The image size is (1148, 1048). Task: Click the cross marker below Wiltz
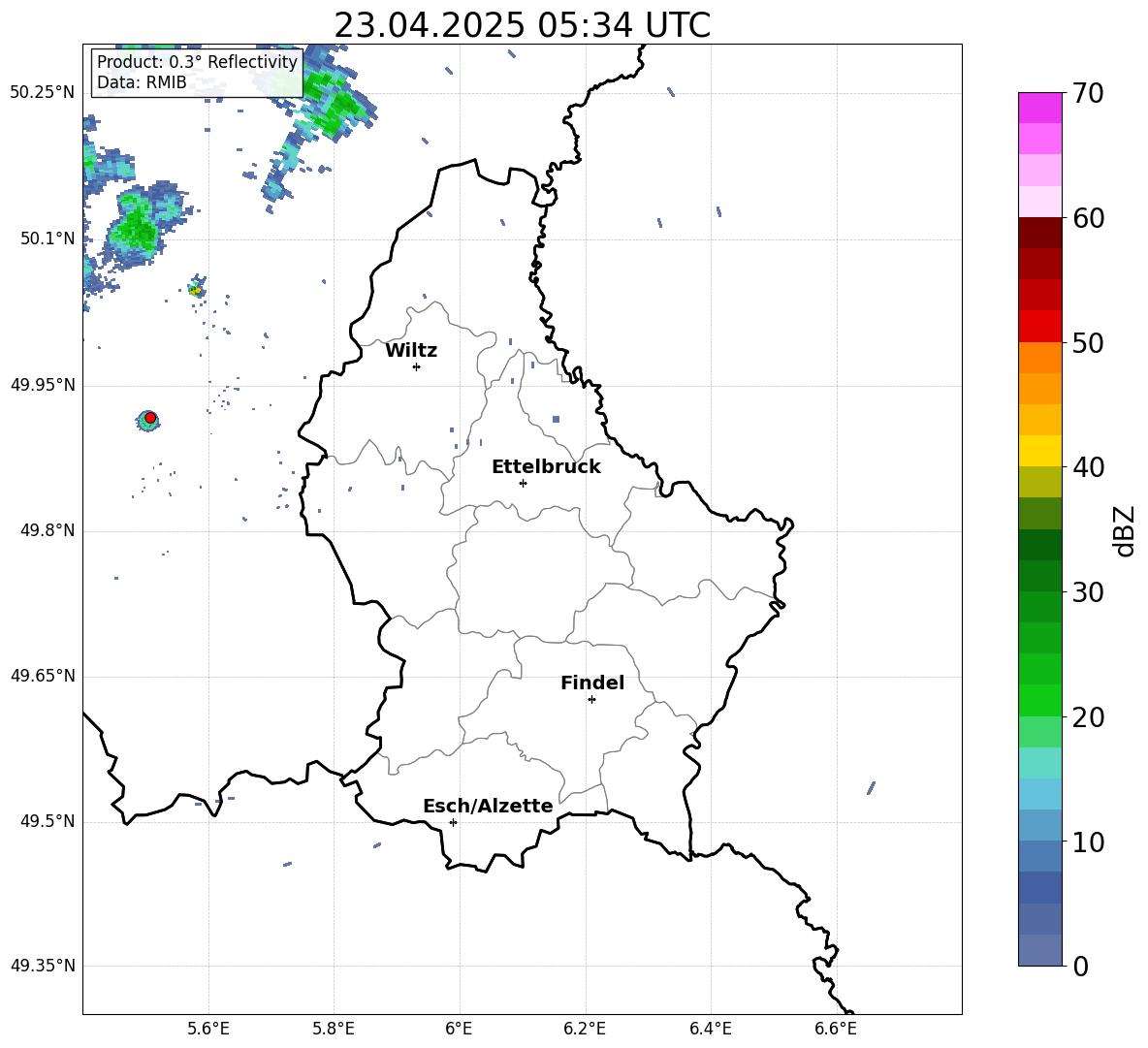click(417, 366)
